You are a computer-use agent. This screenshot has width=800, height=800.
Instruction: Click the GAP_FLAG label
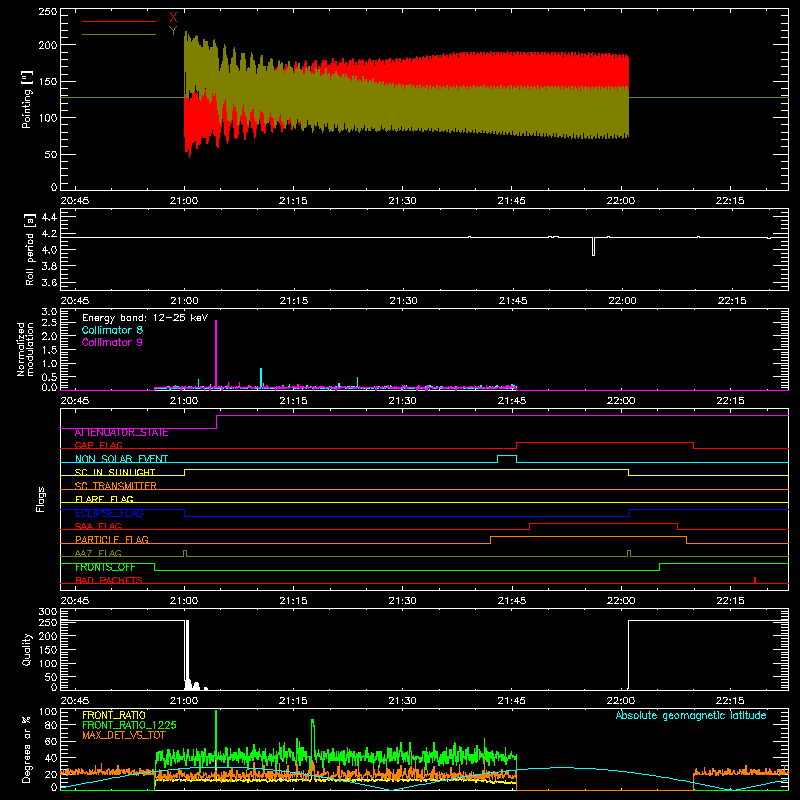point(98,445)
